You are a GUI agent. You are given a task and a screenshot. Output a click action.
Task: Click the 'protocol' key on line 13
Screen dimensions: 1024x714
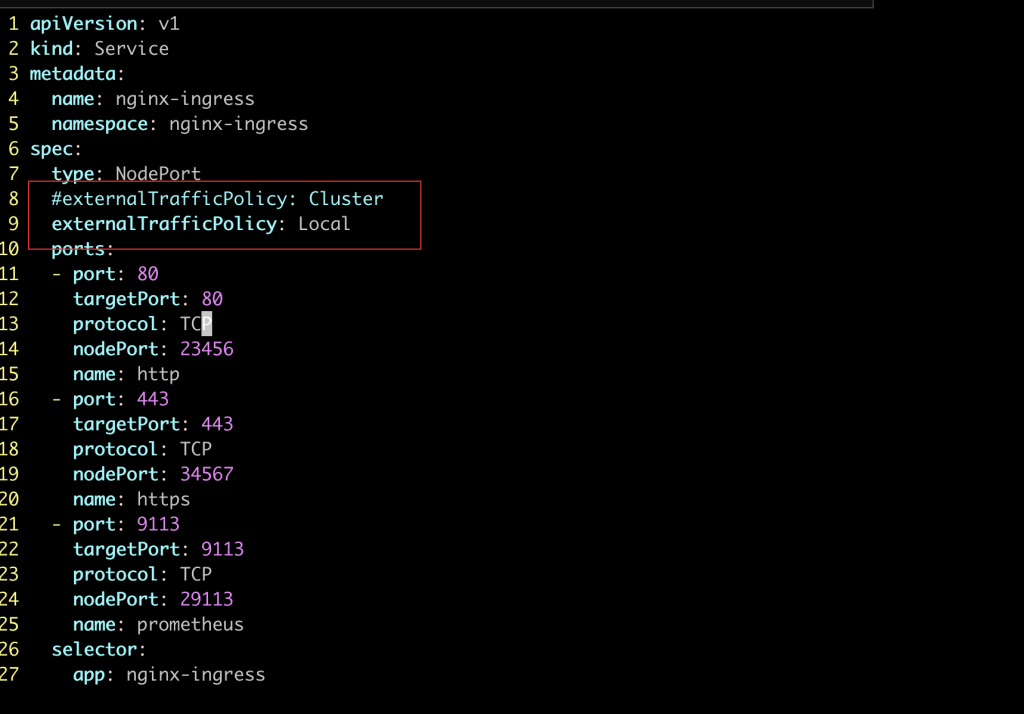tap(116, 324)
